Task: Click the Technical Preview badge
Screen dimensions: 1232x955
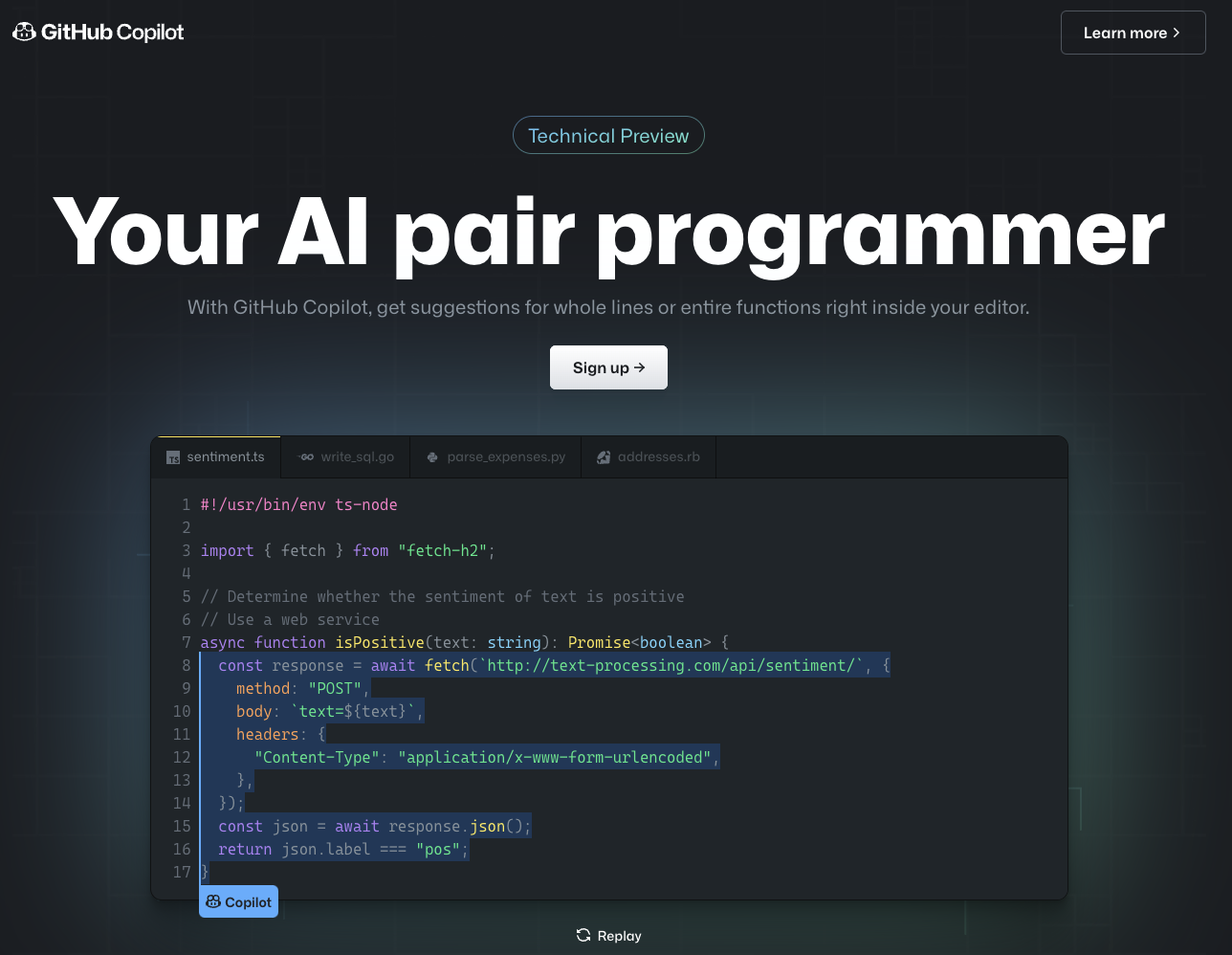Action: coord(608,136)
